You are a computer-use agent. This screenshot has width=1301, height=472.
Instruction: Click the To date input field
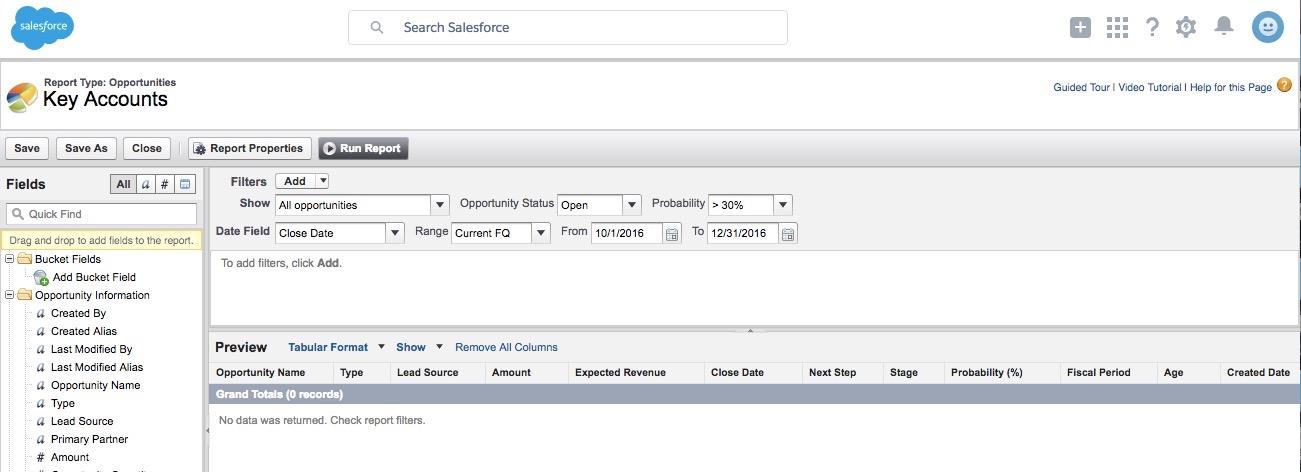pos(743,233)
